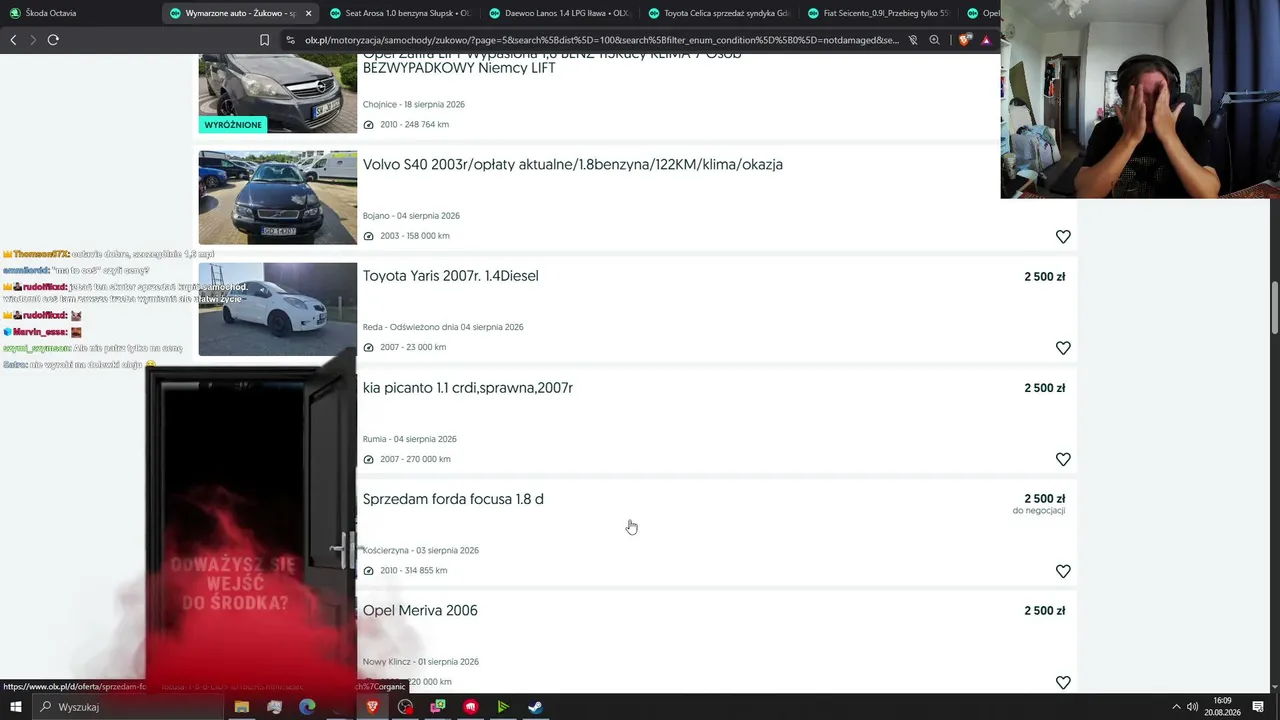The width and height of the screenshot is (1280, 720).
Task: Bookmark this page with the bookmark icon
Action: click(x=264, y=40)
